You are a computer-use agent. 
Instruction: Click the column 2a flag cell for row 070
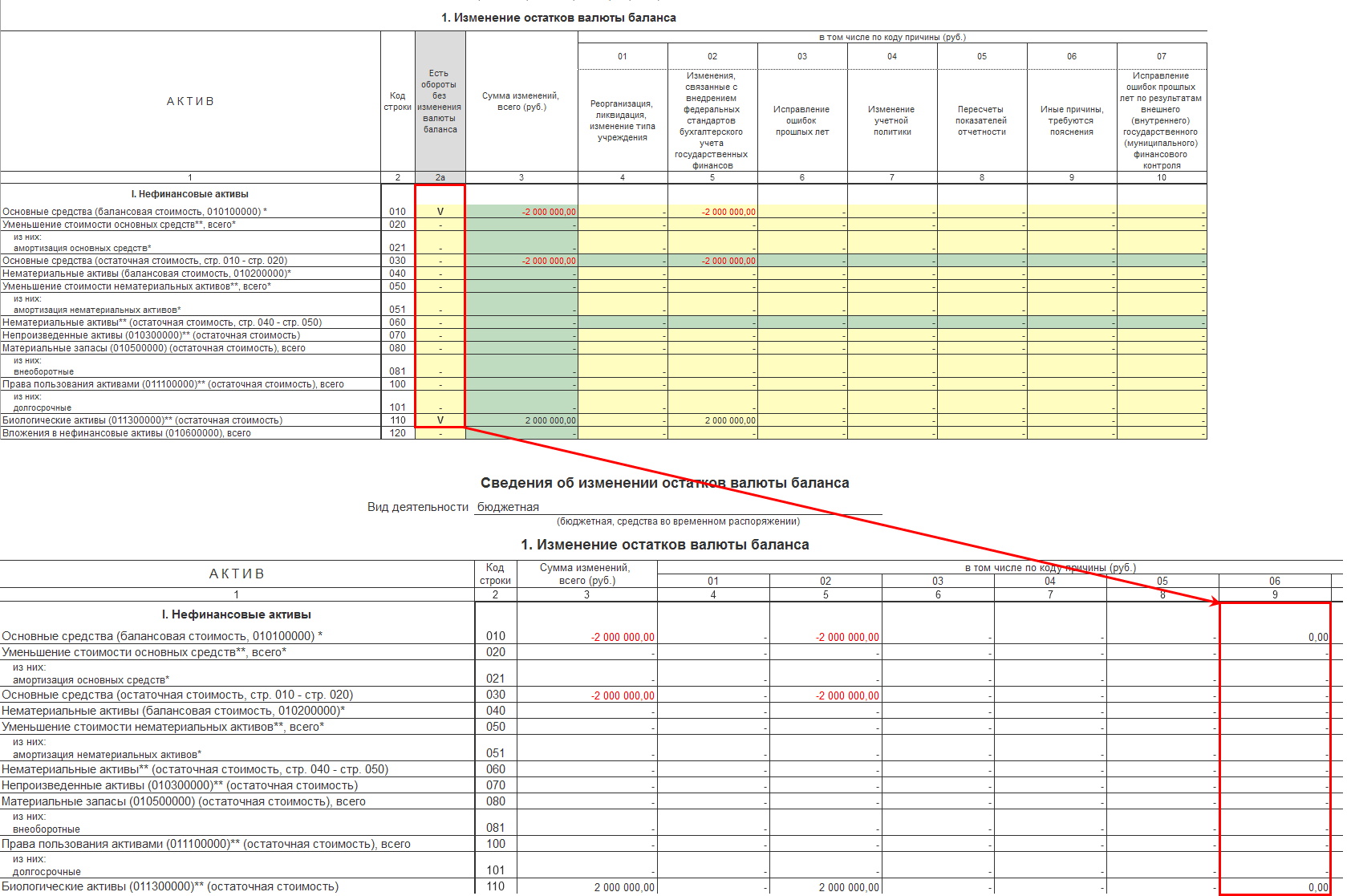point(440,335)
